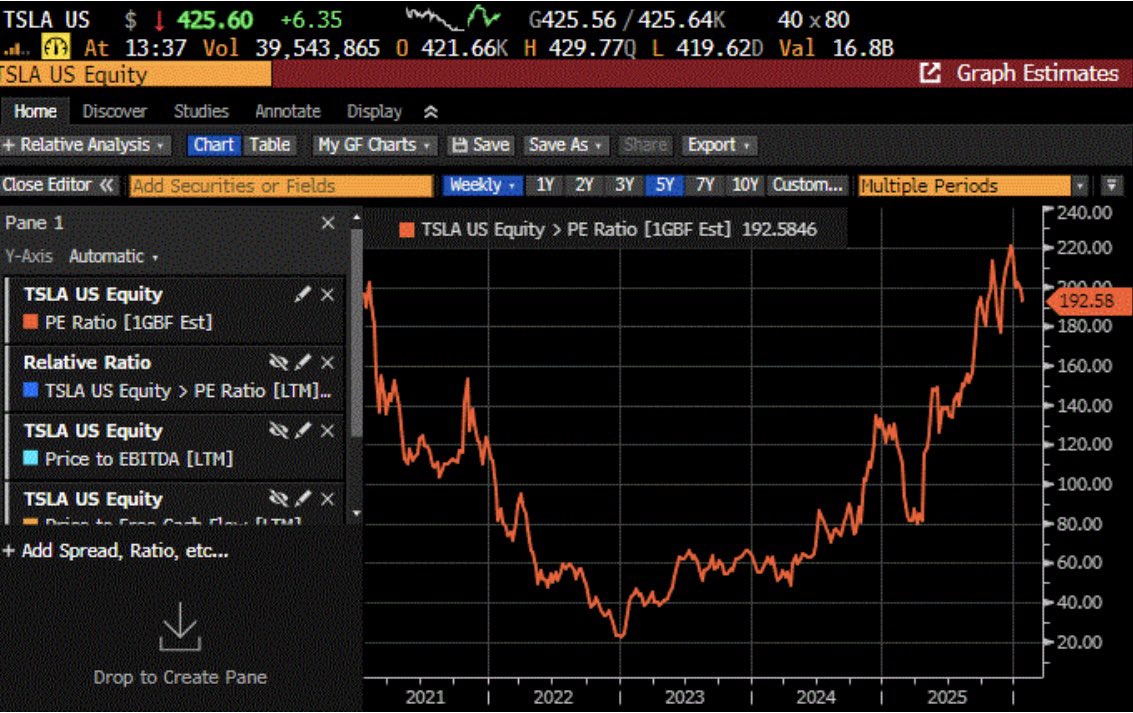The height and width of the screenshot is (713, 1133).
Task: Open Graph Estimates pop-out icon
Action: [930, 73]
